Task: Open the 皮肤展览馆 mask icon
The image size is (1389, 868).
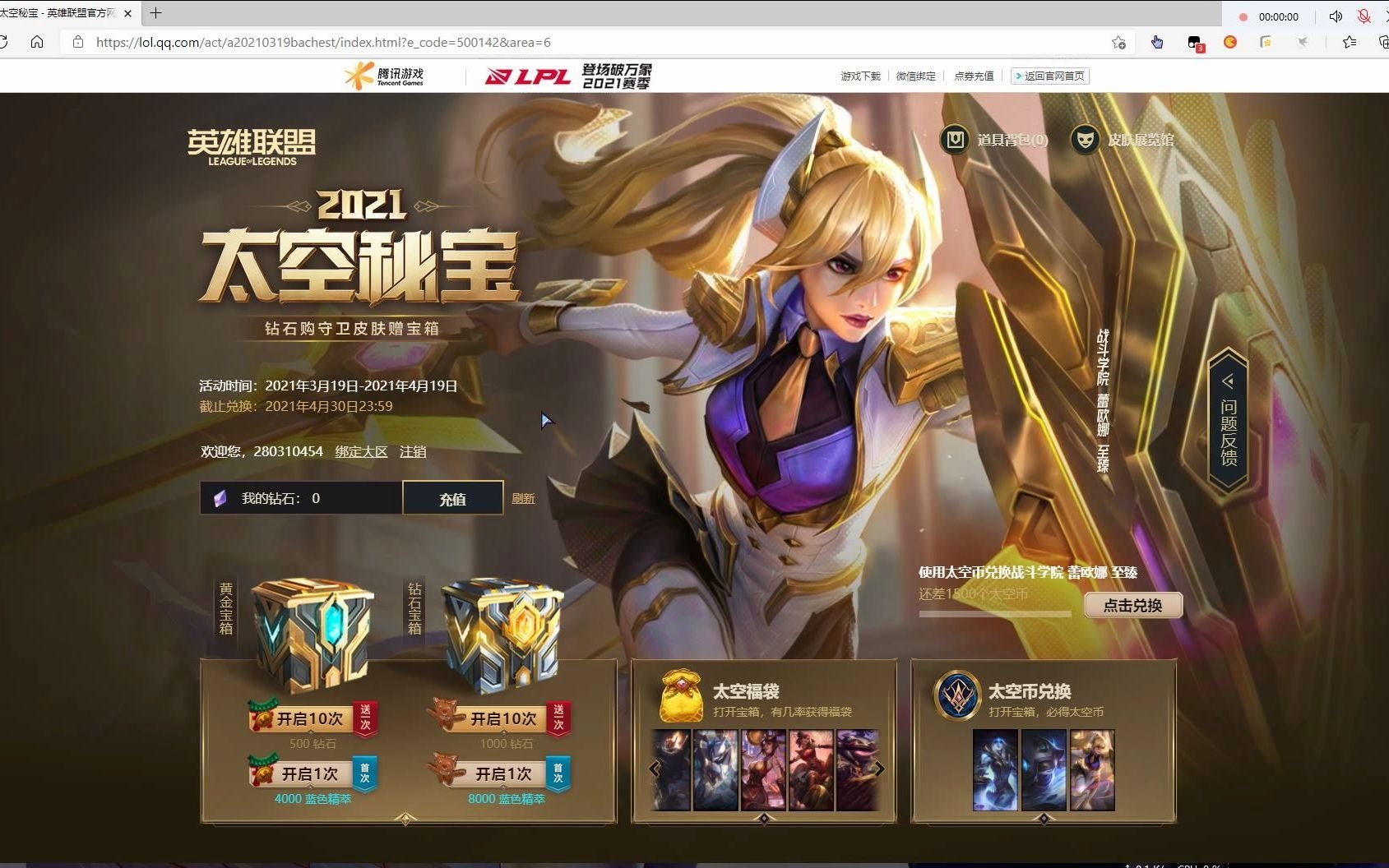Action: 1086,140
